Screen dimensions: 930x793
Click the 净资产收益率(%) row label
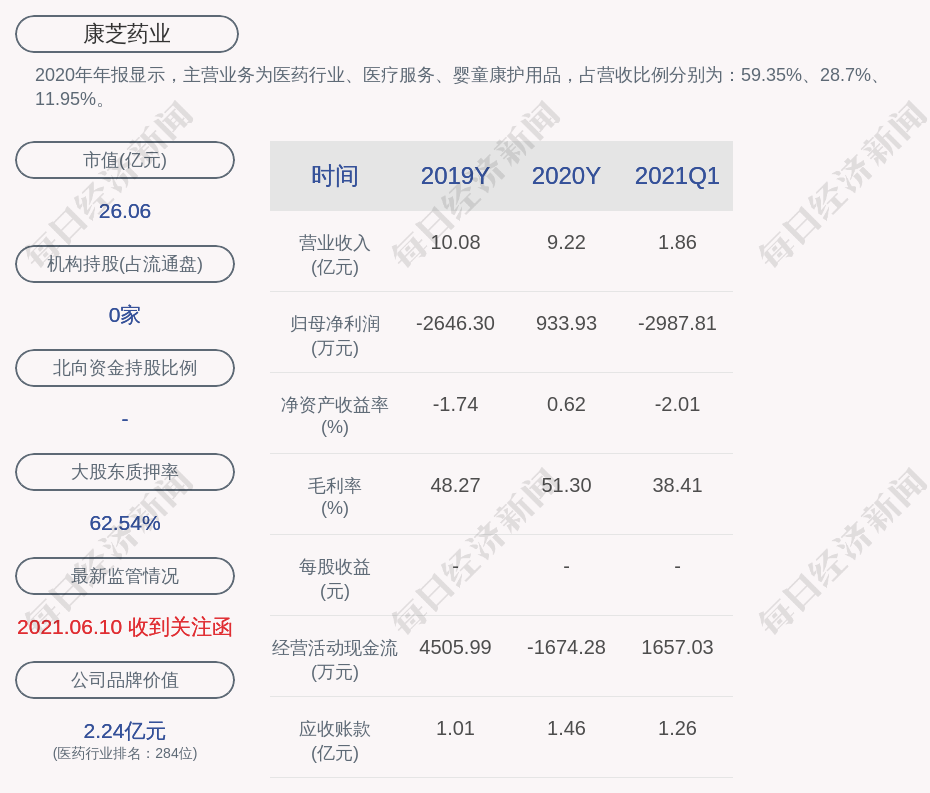pyautogui.click(x=335, y=416)
